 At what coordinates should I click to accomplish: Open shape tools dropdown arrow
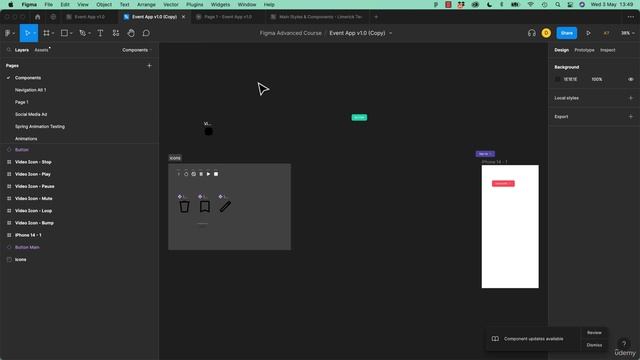point(71,33)
